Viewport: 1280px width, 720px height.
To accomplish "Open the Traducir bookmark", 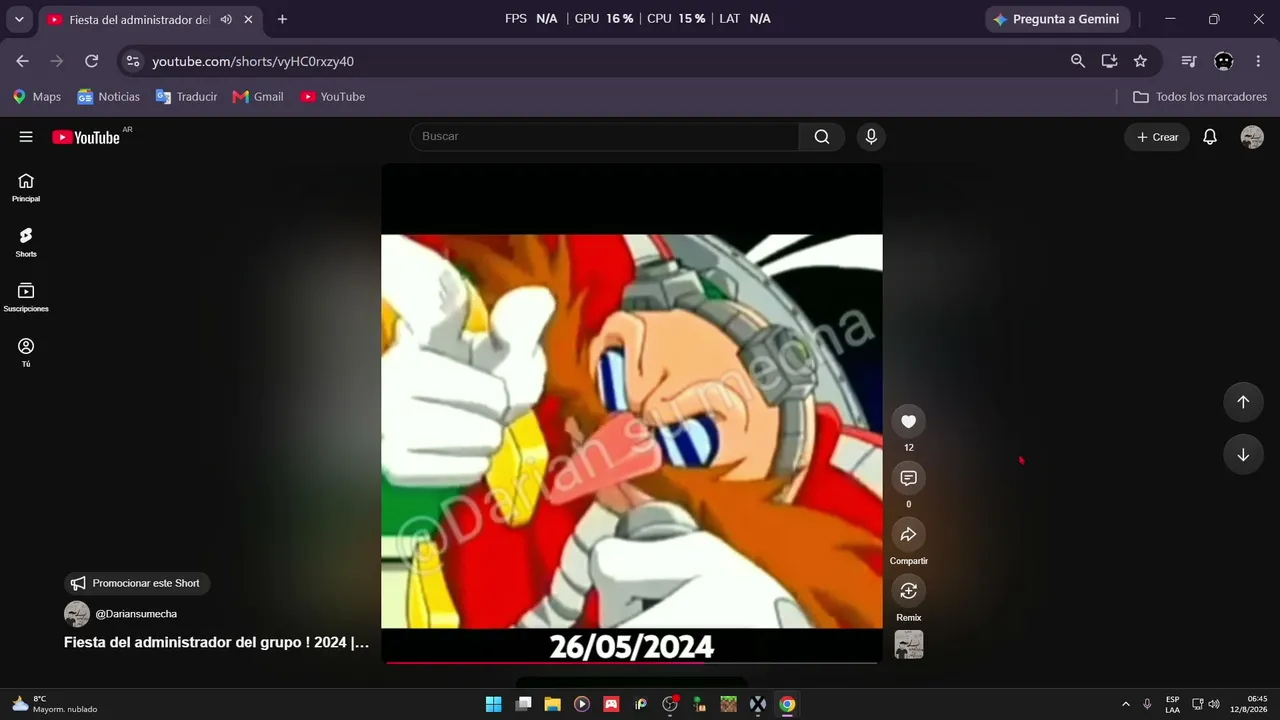I will (186, 97).
